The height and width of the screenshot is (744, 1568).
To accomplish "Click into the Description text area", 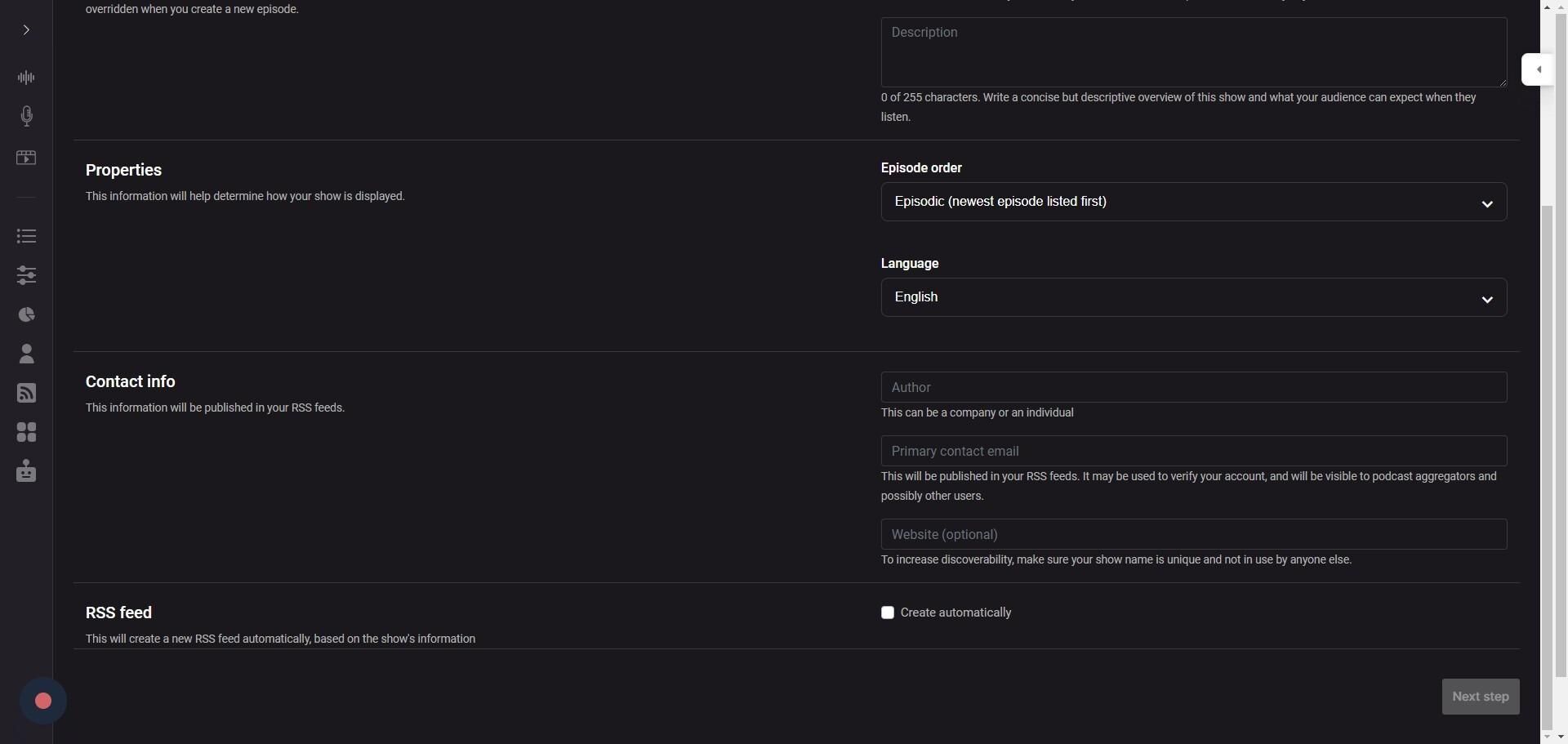I will click(1193, 52).
